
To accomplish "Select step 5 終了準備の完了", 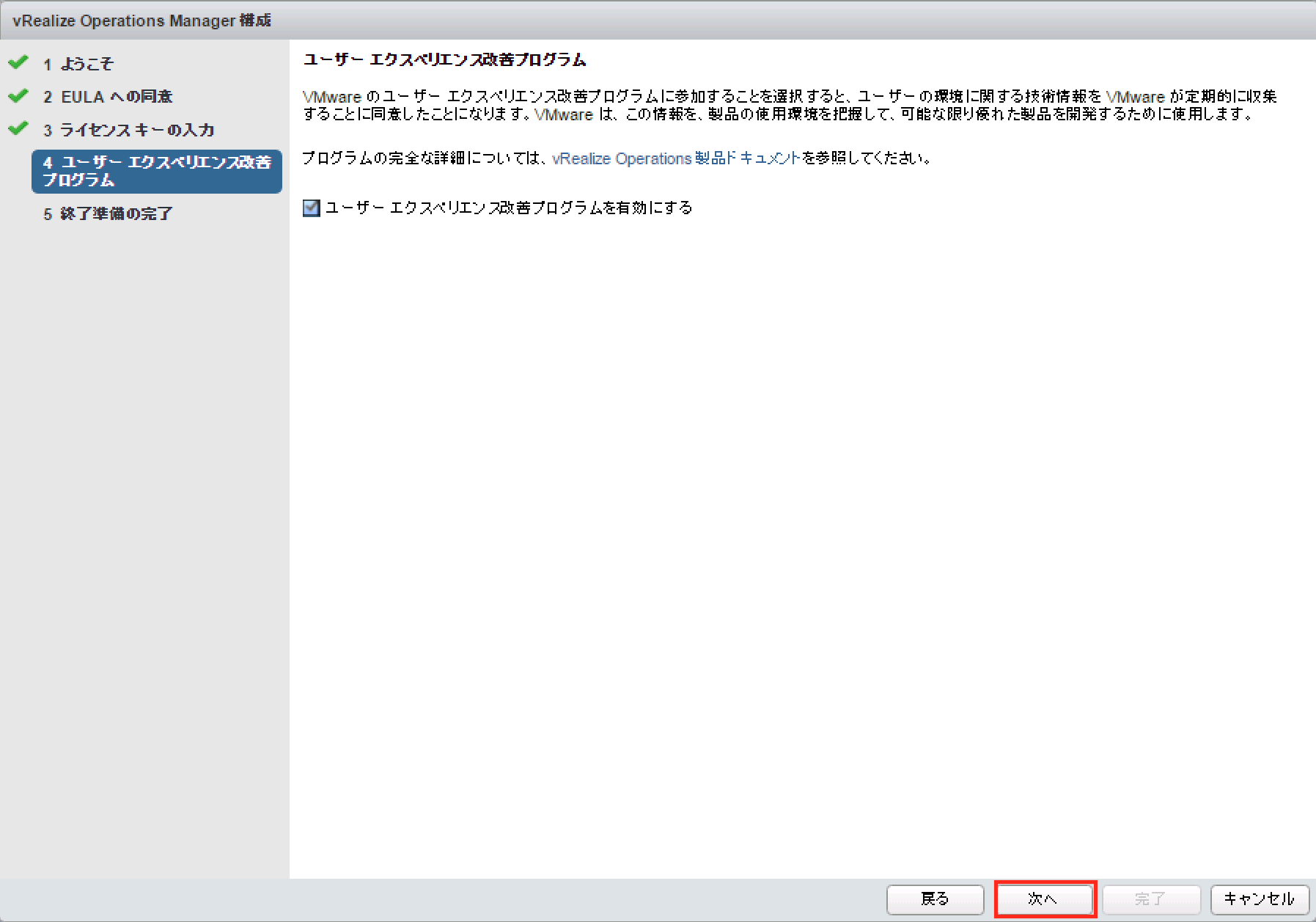I will tap(109, 213).
